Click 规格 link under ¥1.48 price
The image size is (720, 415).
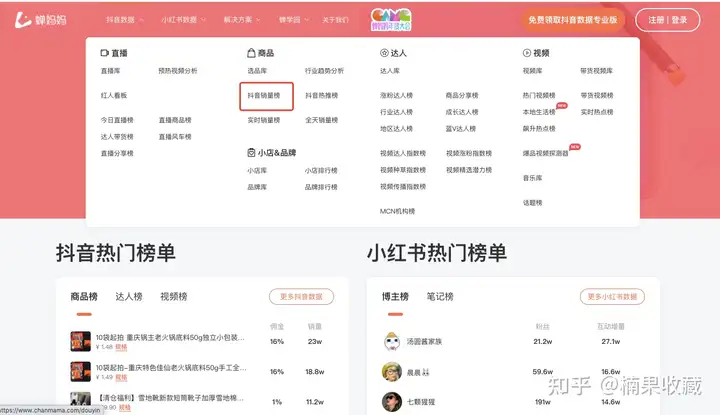pos(121,347)
